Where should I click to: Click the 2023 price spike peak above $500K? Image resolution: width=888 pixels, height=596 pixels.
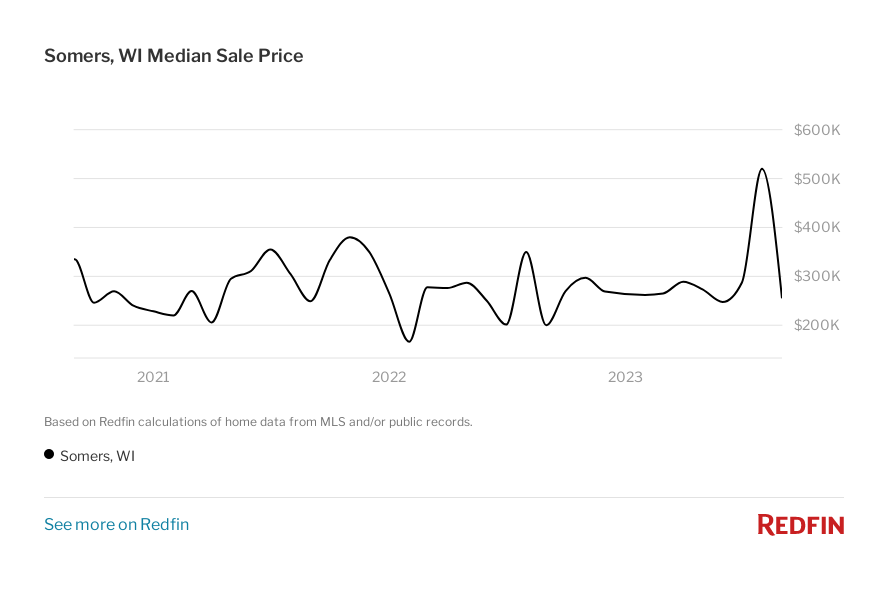pos(762,169)
